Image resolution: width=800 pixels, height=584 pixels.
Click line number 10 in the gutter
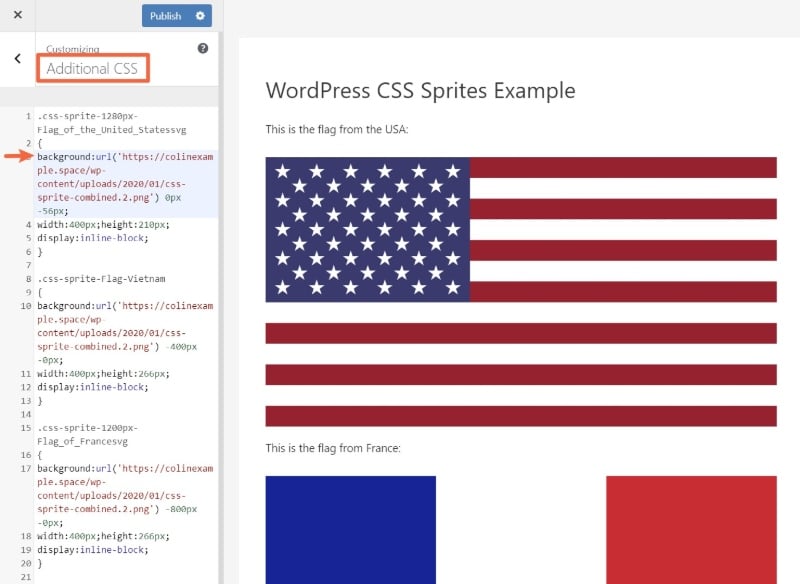click(24, 305)
